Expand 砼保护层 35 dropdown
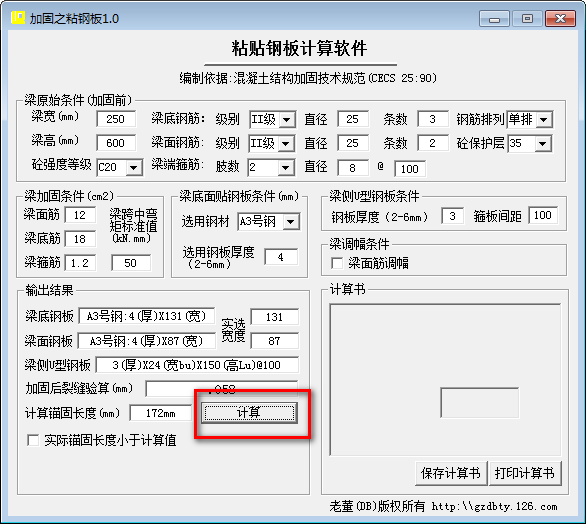Image resolution: width=586 pixels, height=524 pixels. tap(543, 144)
